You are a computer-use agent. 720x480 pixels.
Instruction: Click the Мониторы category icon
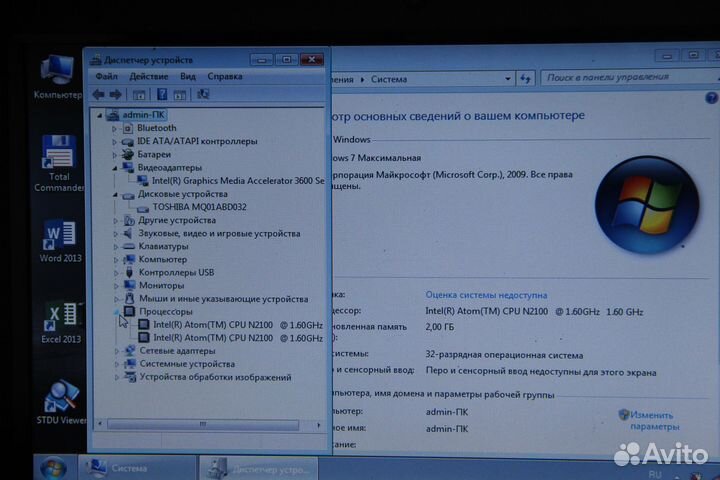[129, 286]
